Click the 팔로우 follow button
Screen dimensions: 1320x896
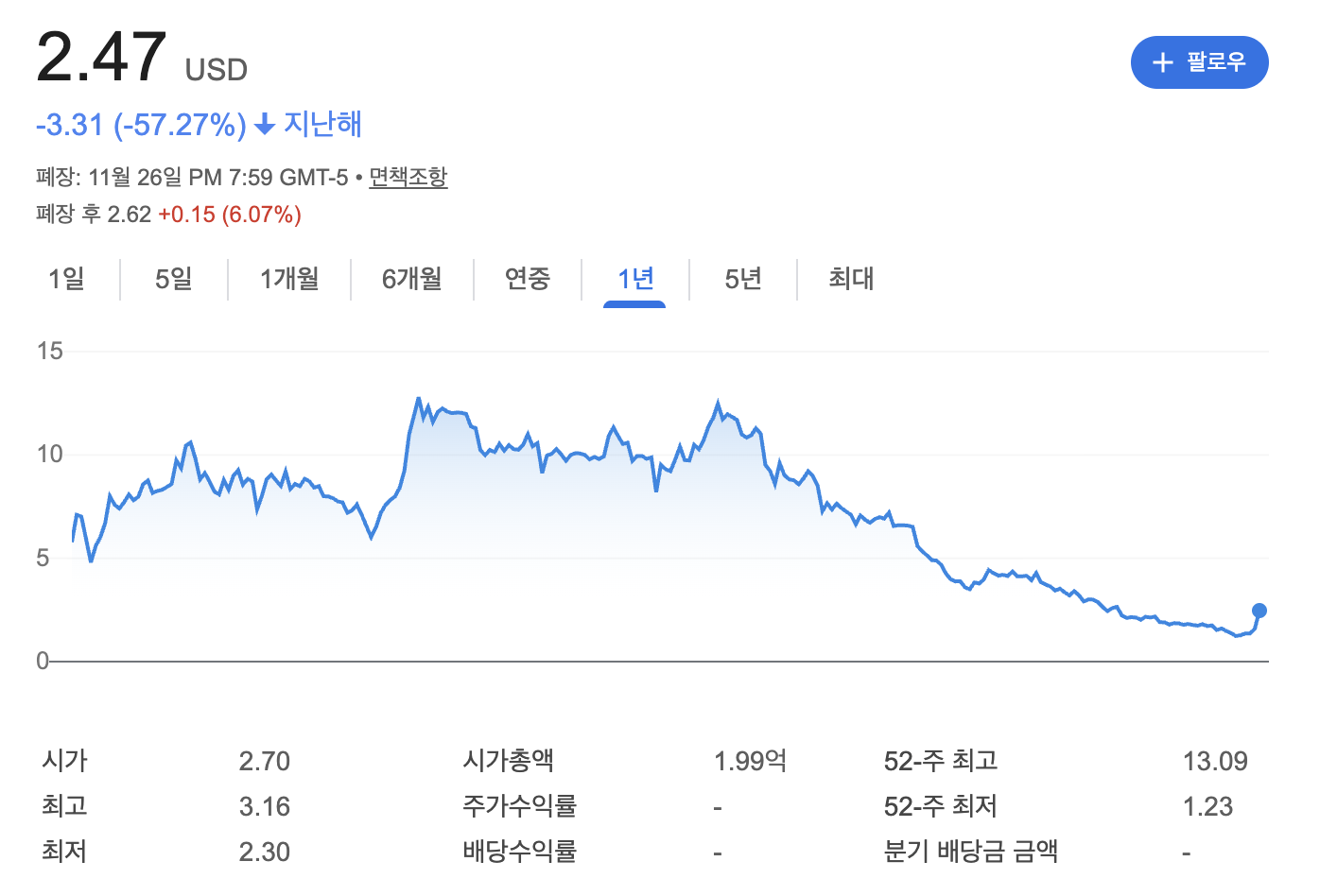[1199, 62]
